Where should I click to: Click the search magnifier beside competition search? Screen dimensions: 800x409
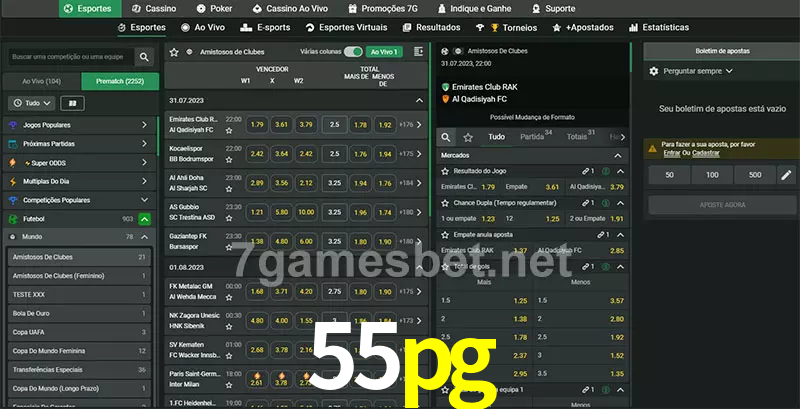coord(145,58)
